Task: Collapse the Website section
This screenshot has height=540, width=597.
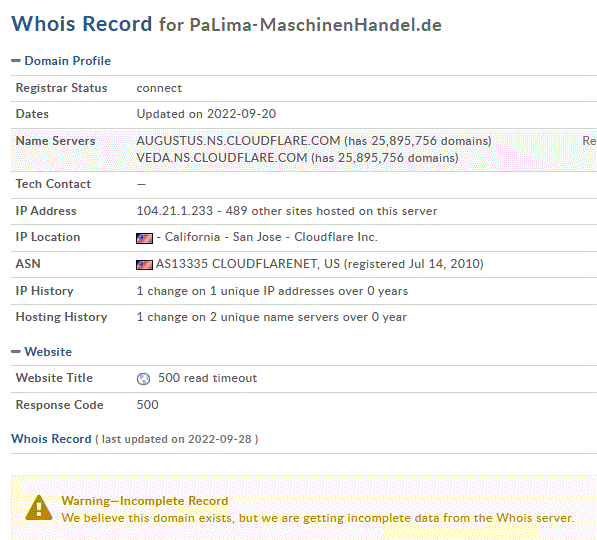Action: 16,352
